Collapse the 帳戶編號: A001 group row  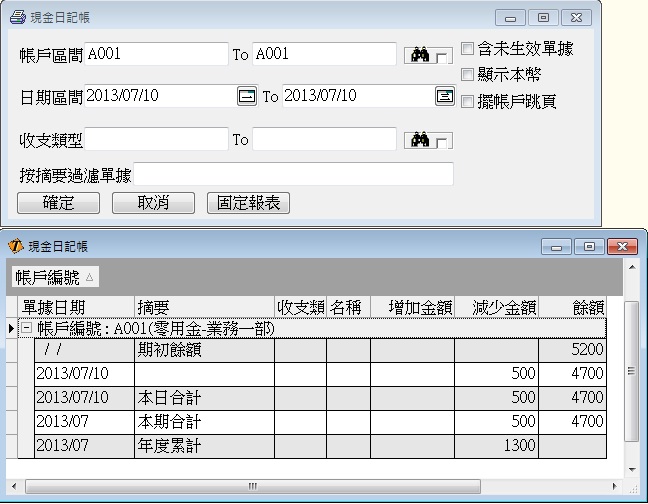(x=26, y=328)
